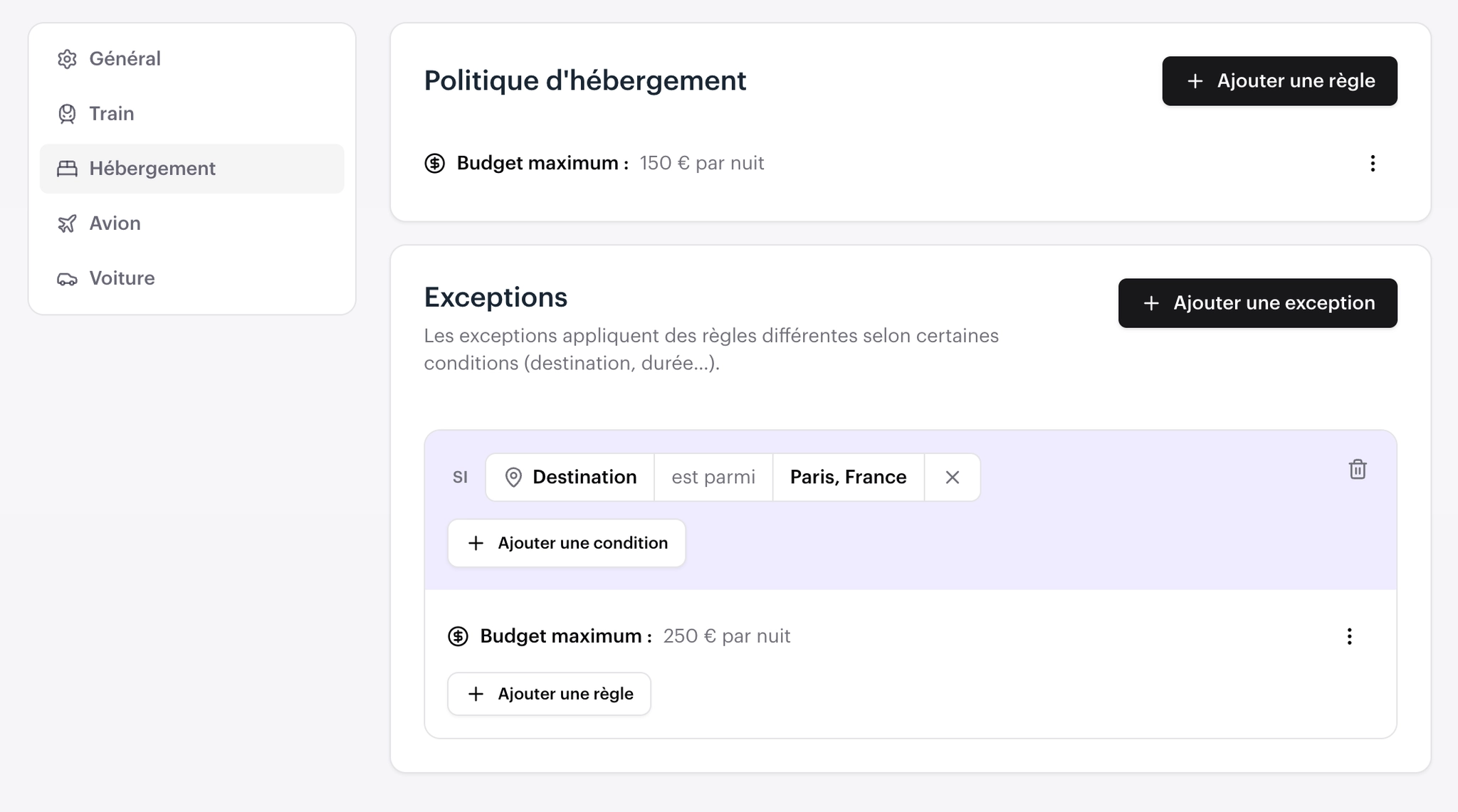Remove the Paris, France condition

click(953, 478)
